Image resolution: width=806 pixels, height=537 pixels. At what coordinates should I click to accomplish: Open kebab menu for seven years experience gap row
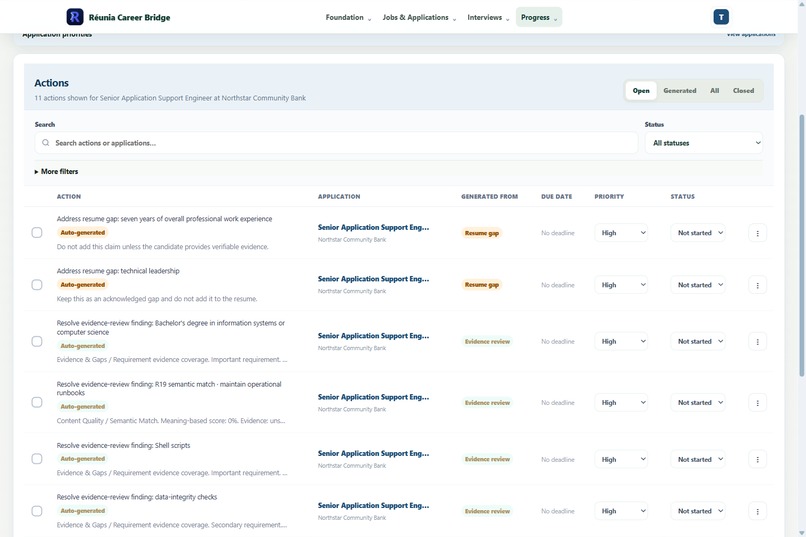pyautogui.click(x=757, y=233)
